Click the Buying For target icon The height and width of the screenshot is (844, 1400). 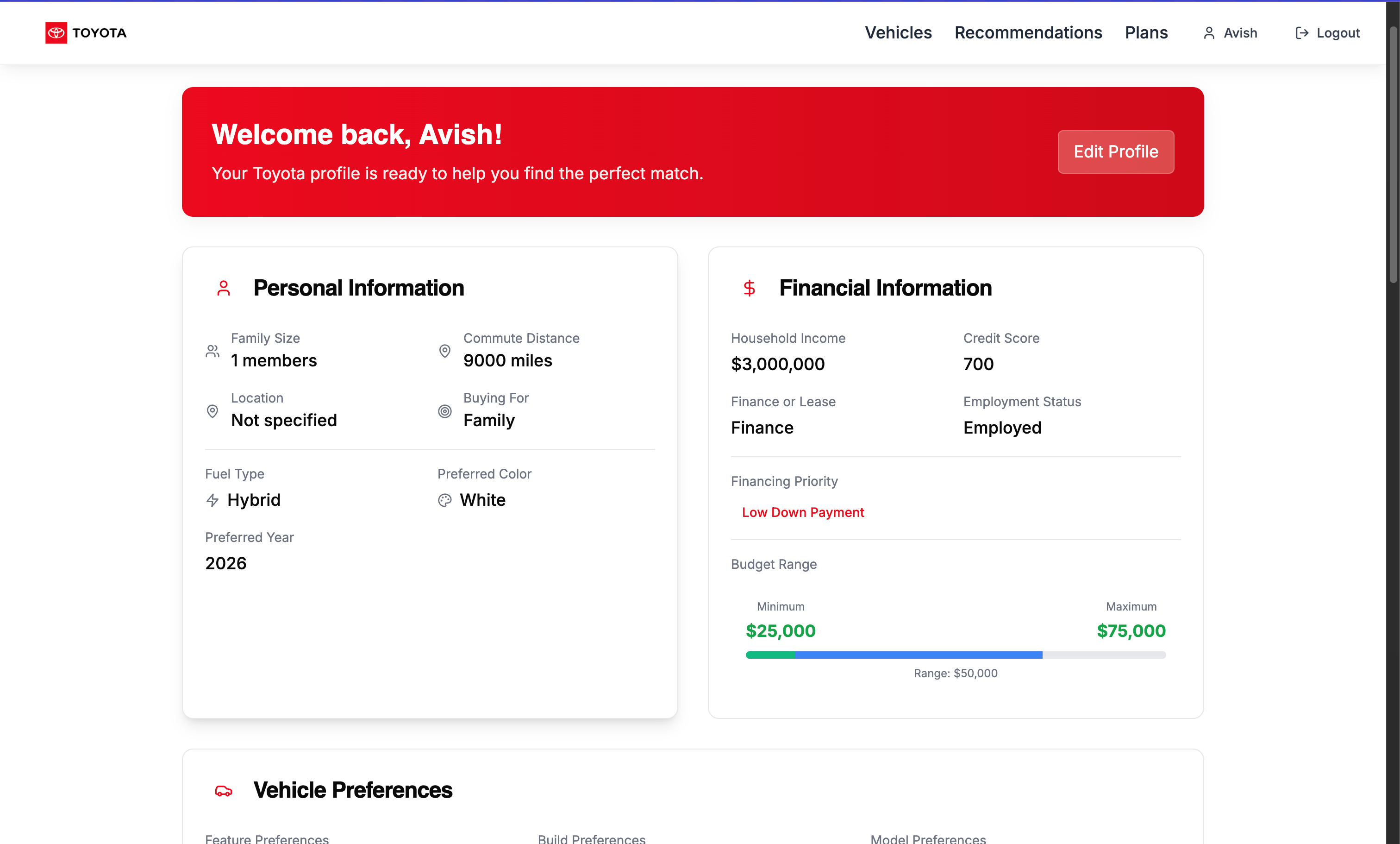445,411
